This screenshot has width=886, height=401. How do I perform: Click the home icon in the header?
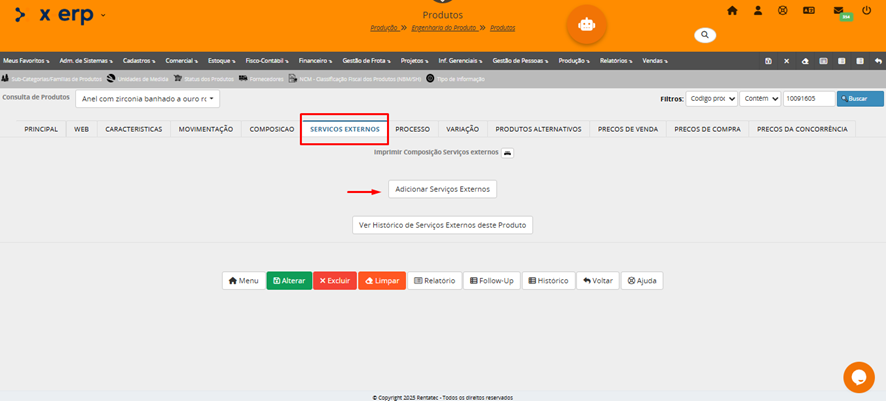tap(732, 11)
